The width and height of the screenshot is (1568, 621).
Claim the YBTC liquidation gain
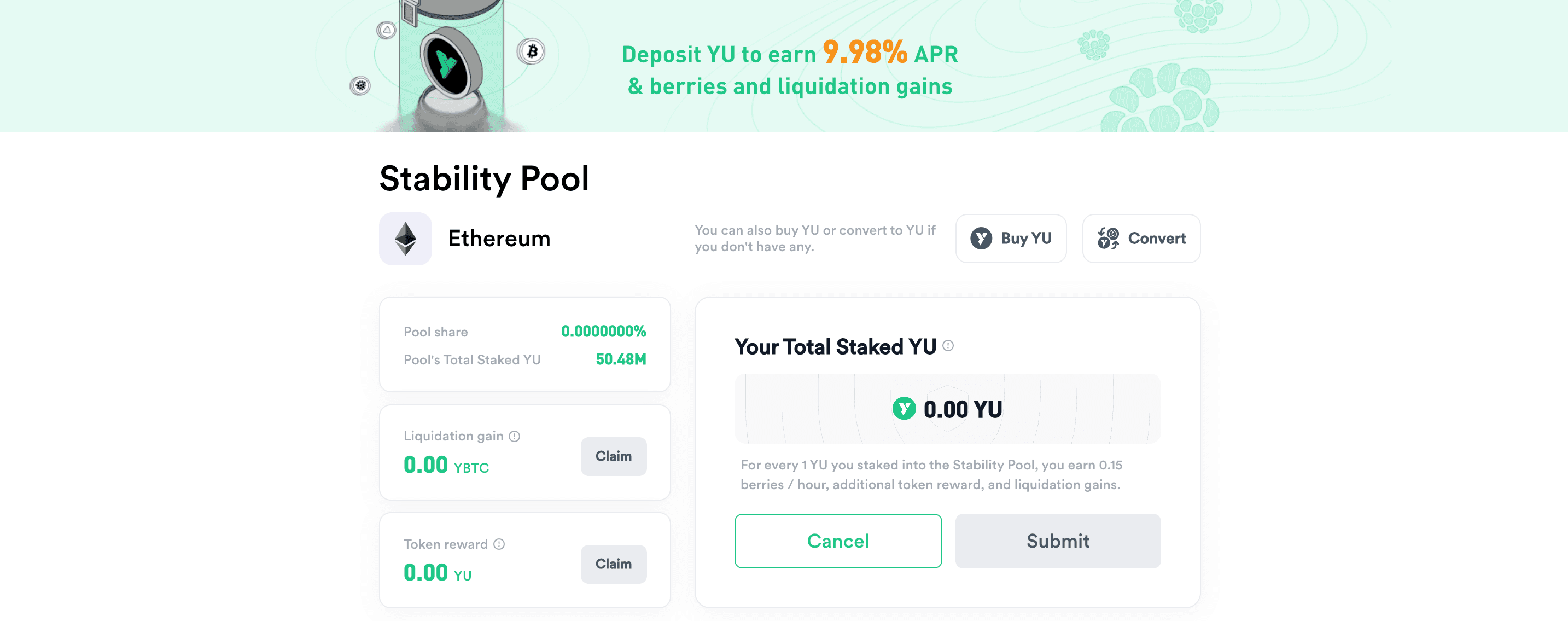click(x=614, y=456)
